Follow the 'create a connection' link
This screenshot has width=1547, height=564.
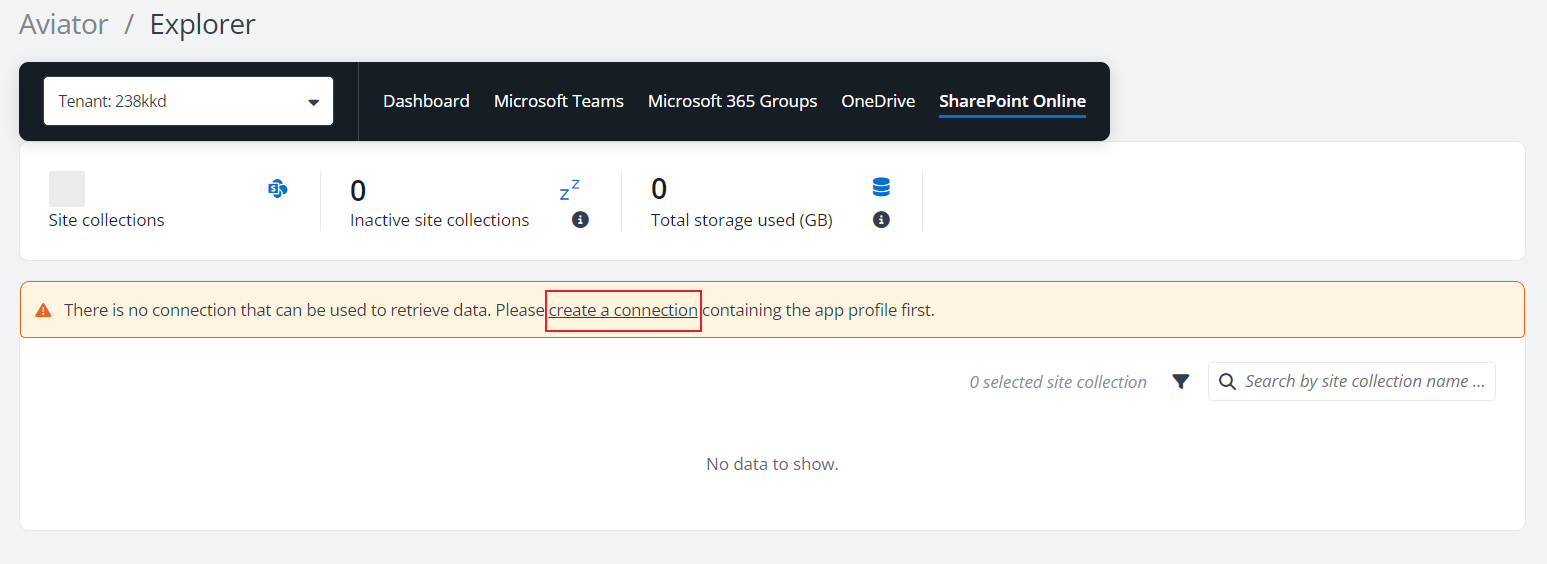[623, 310]
